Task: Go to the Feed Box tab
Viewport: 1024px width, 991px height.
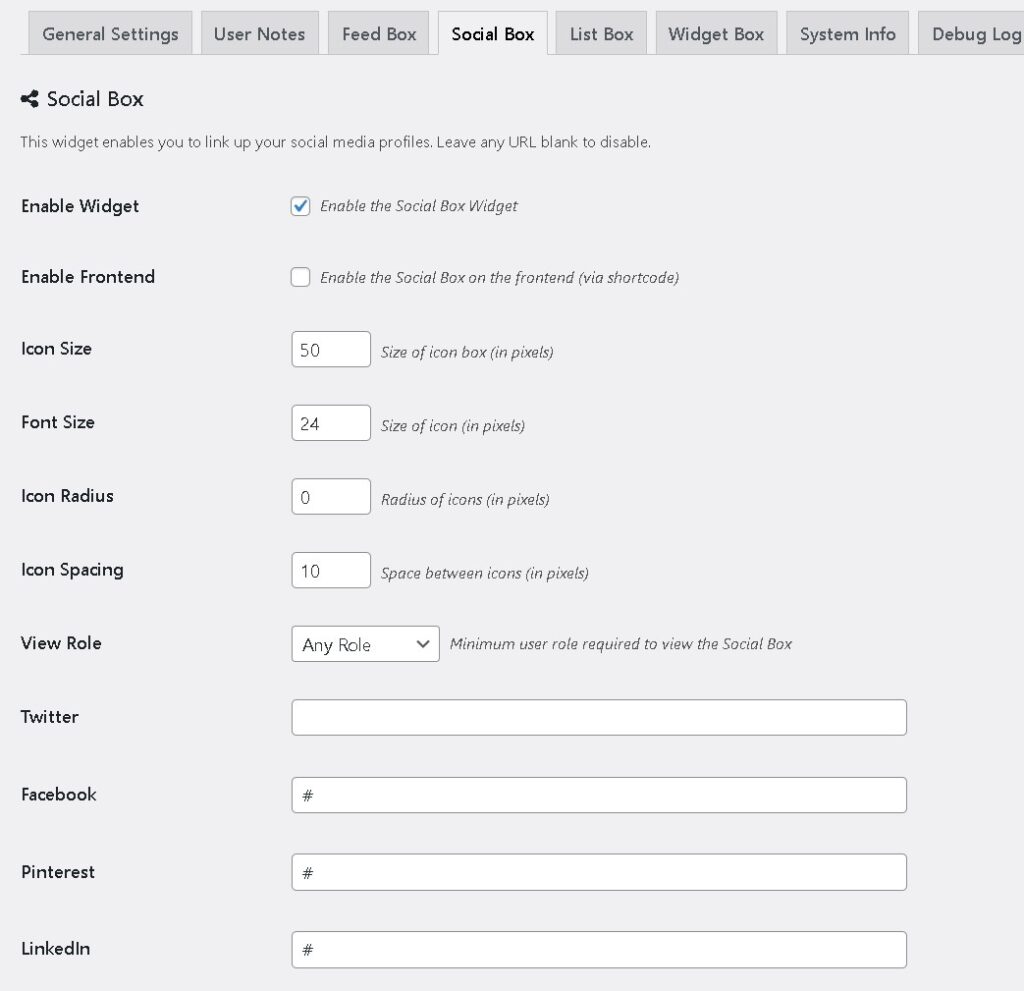Action: tap(379, 34)
